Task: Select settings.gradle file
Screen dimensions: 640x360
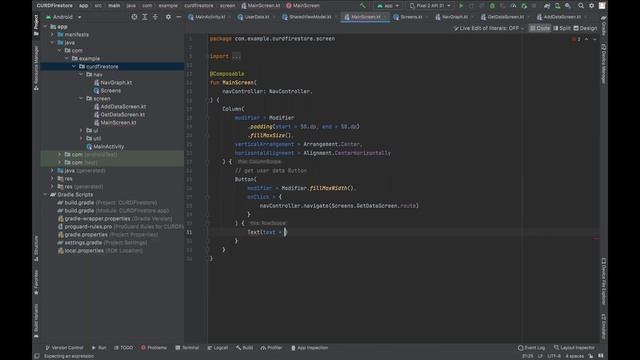Action: tap(83, 243)
